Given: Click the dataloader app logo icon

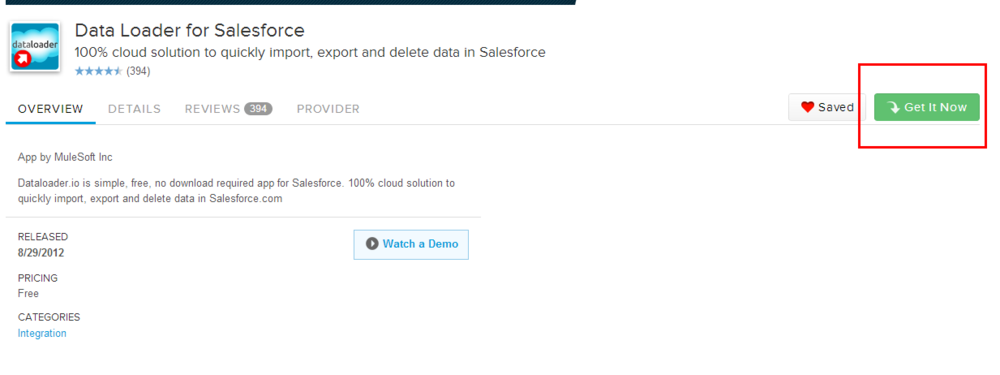Looking at the screenshot, I should (x=35, y=47).
